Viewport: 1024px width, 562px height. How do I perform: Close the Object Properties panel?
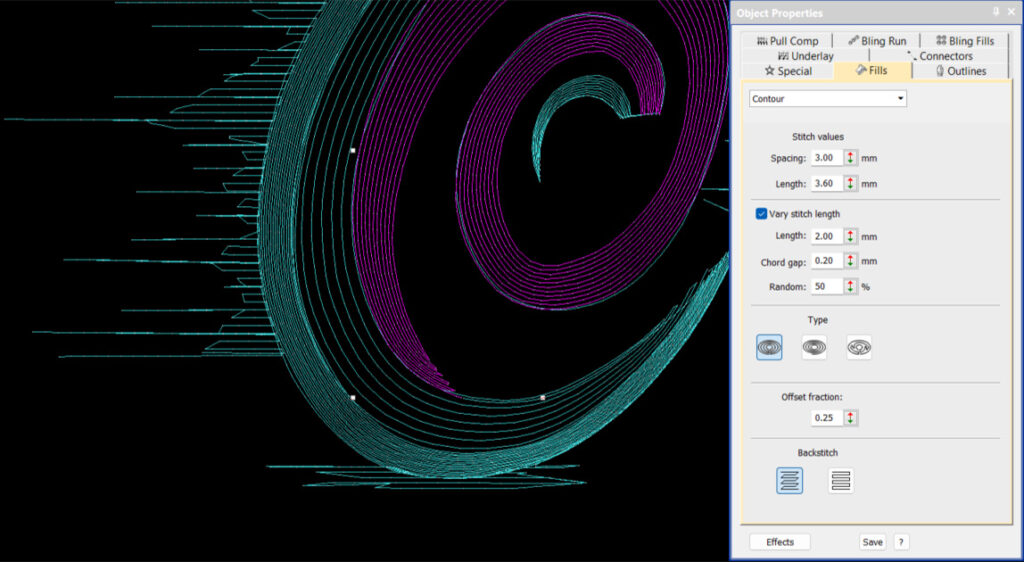[x=1012, y=12]
